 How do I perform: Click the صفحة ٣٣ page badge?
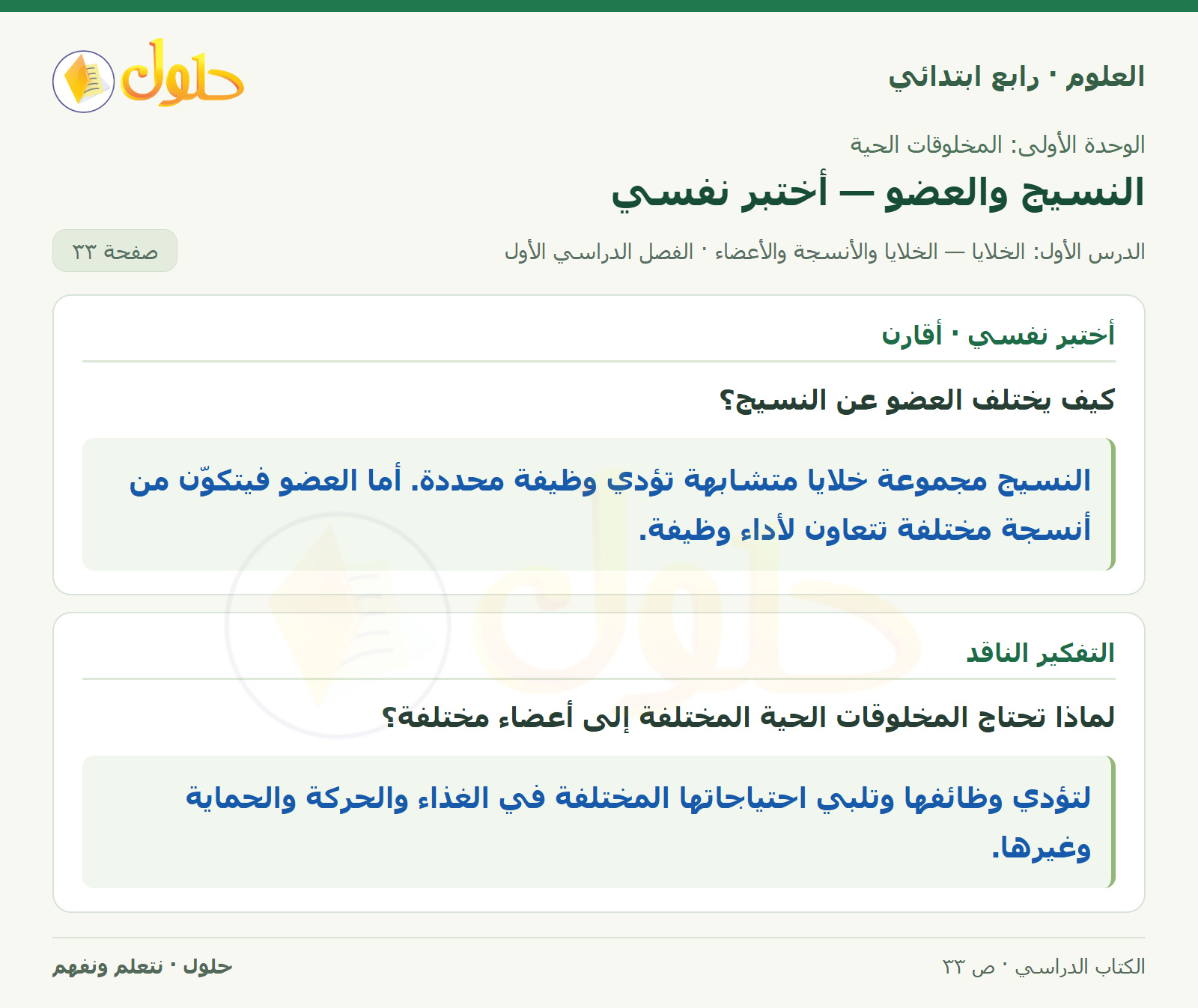[x=115, y=251]
